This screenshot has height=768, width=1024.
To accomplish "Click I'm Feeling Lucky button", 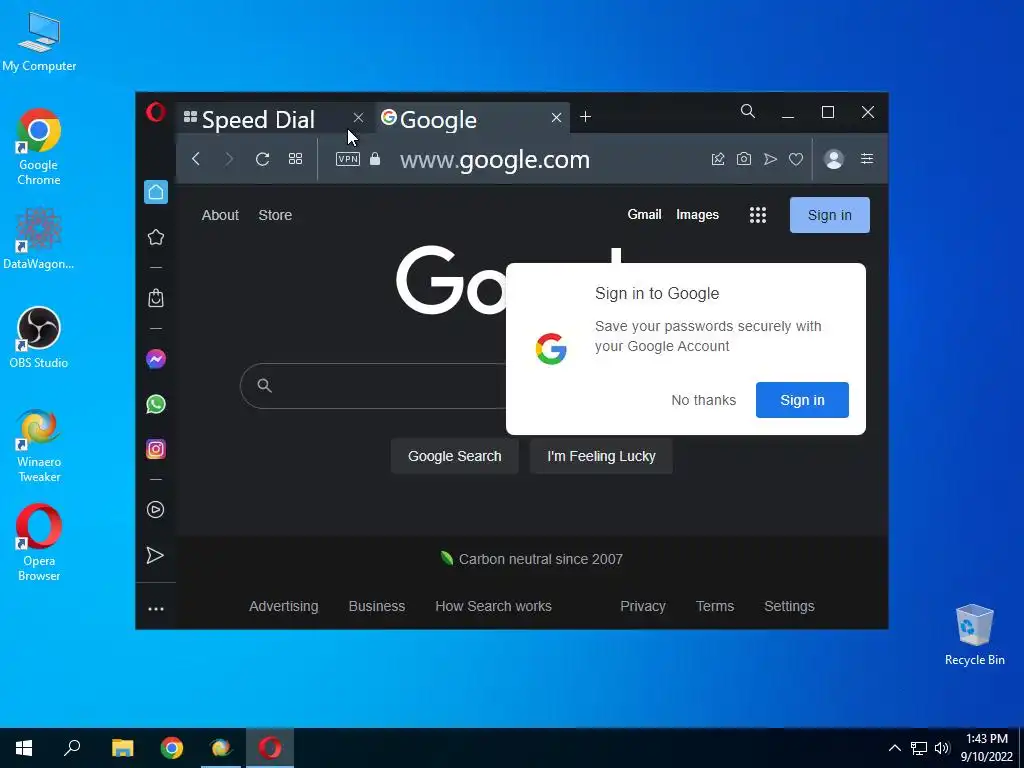I will (601, 456).
